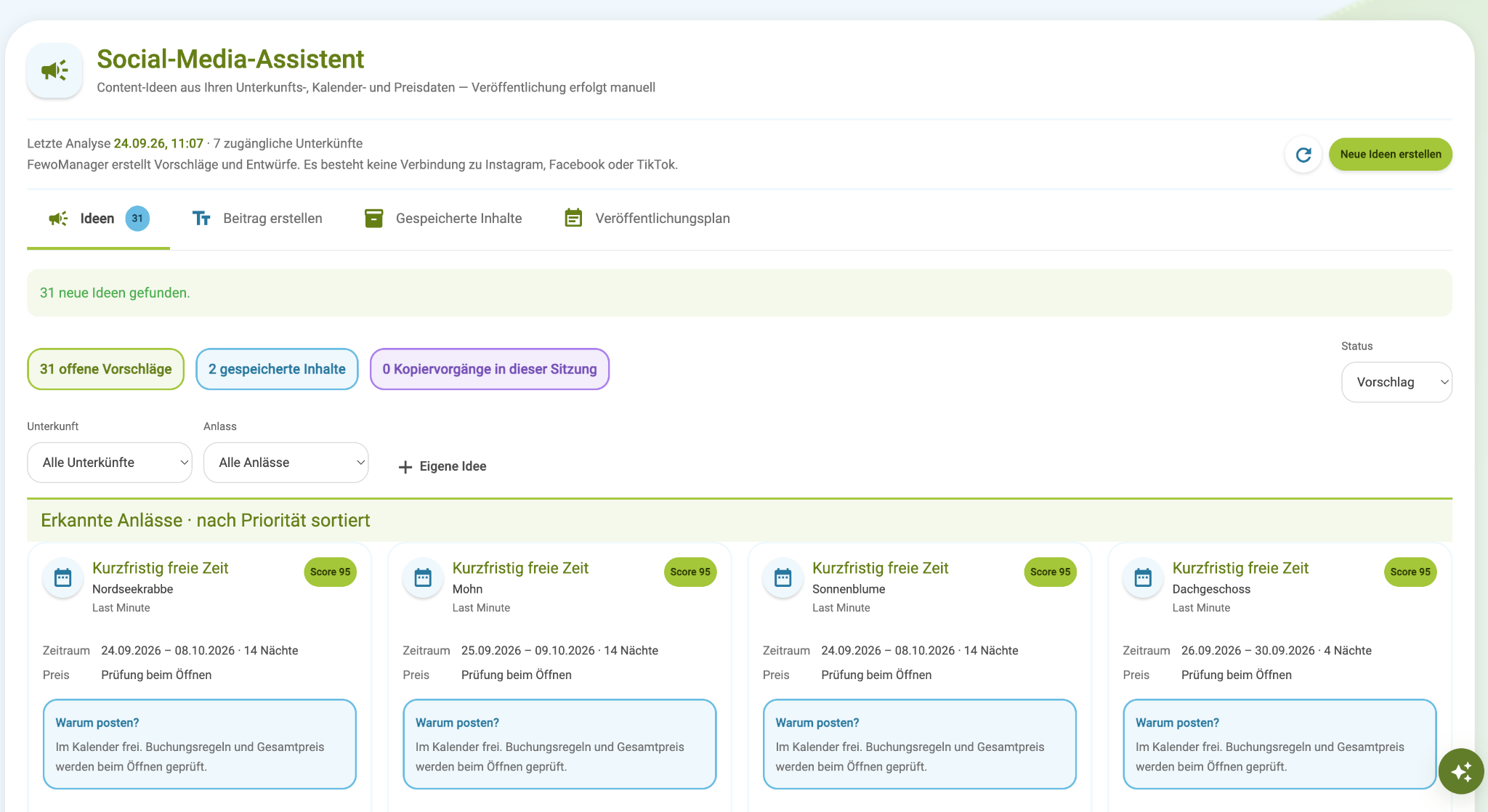Viewport: 1488px width, 812px height.
Task: Click the megaphone logo beside Social-Media-Assistent
Action: [54, 70]
